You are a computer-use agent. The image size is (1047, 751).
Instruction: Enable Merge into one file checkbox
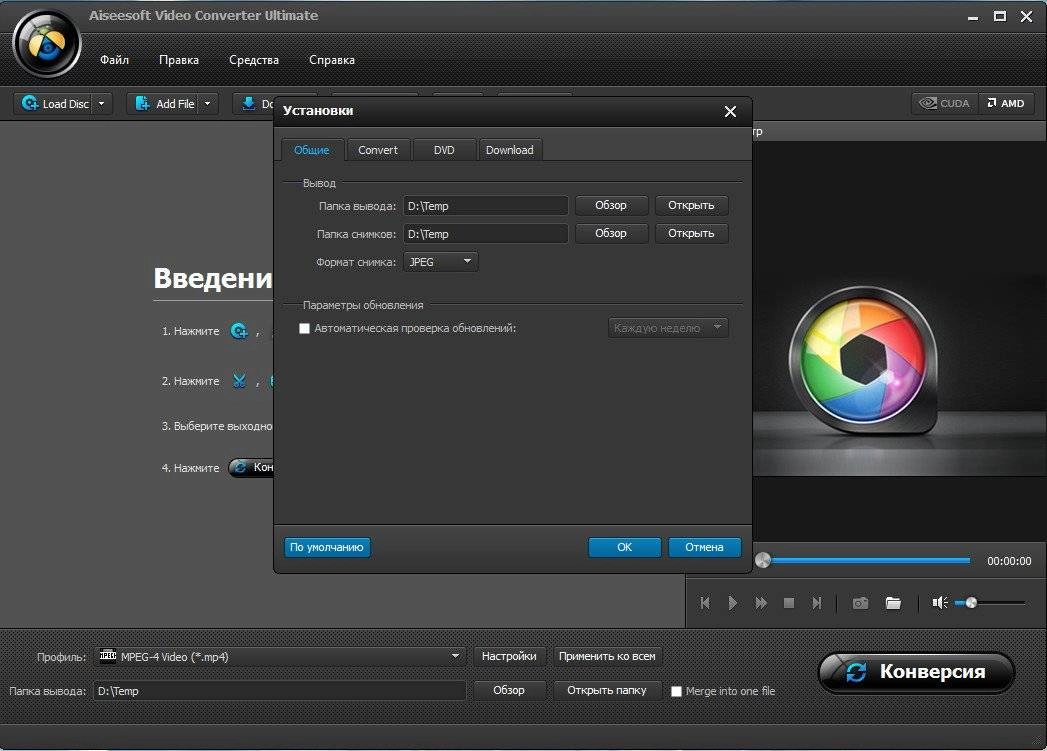point(676,692)
